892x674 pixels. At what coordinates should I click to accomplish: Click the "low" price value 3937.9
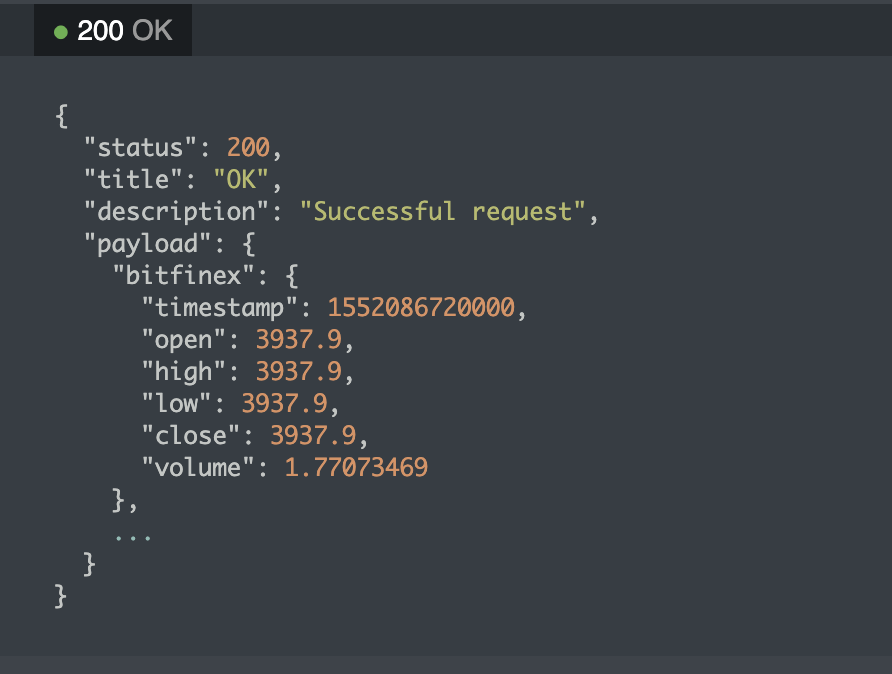pyautogui.click(x=284, y=404)
